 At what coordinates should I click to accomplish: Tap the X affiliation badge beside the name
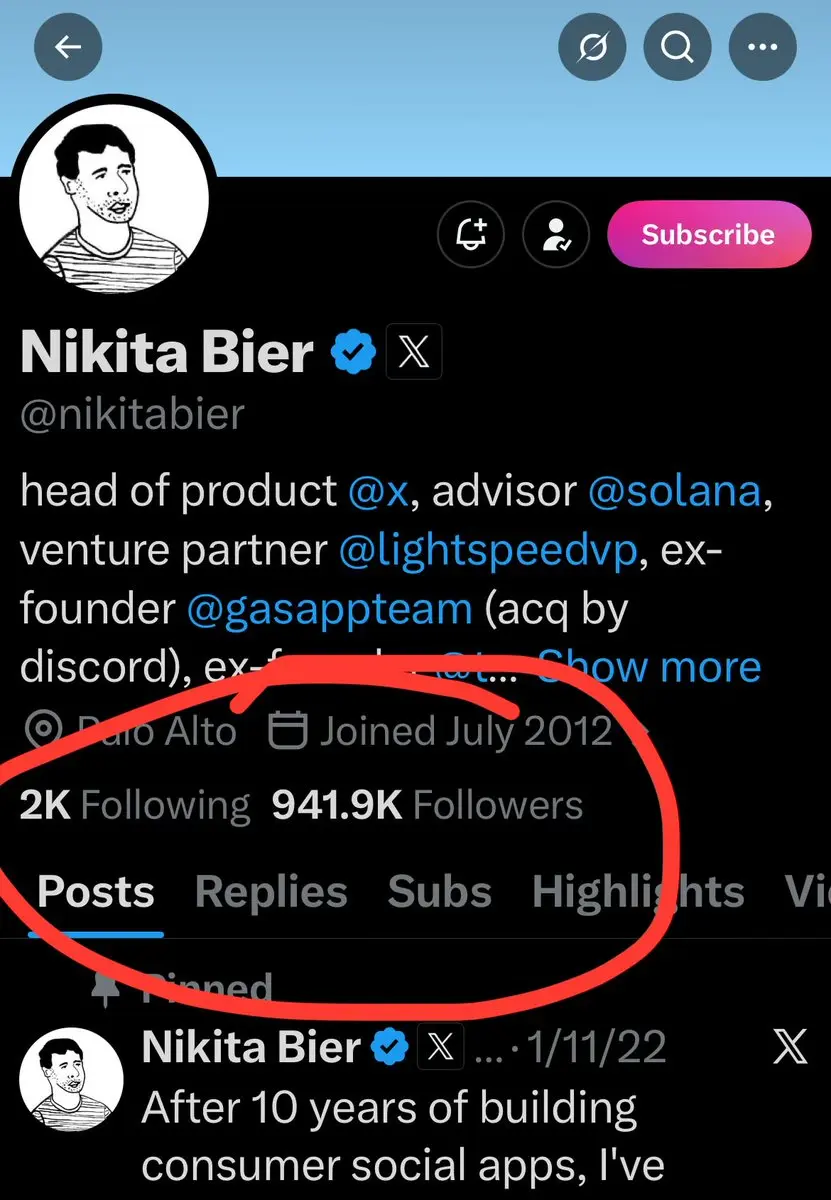(x=412, y=353)
